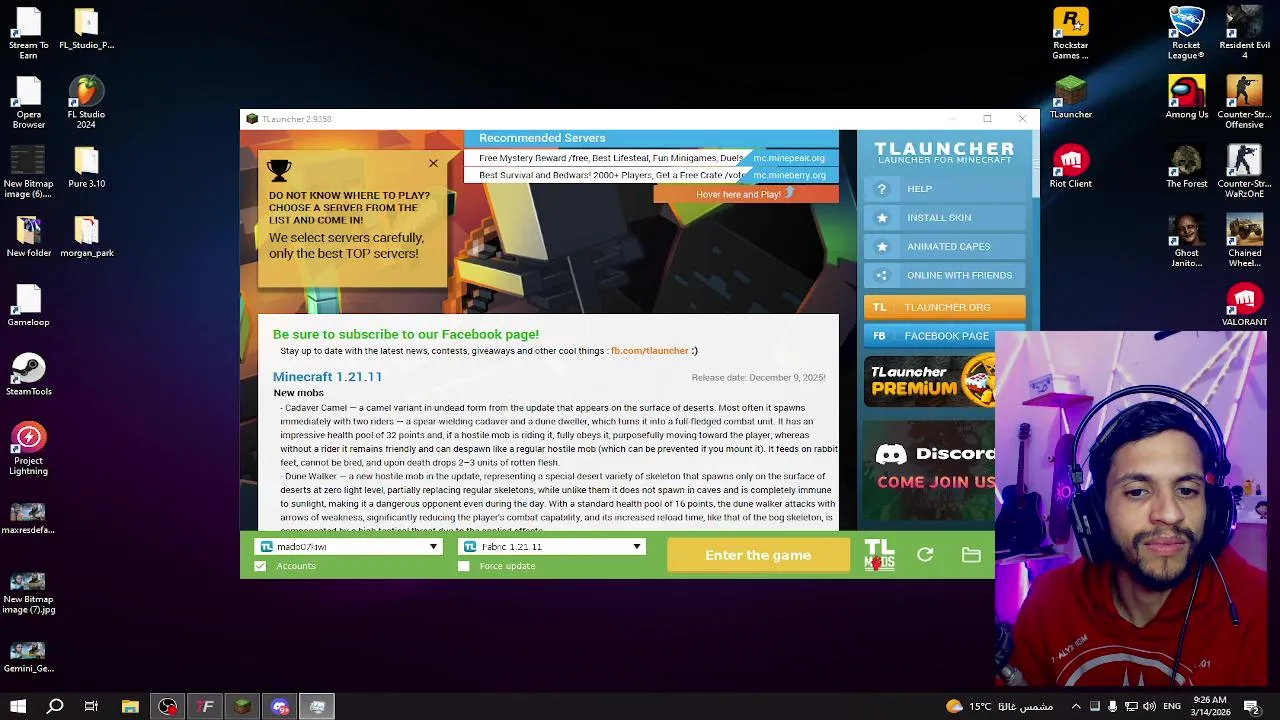1280x720 pixels.
Task: Select the Resident Evil 4 desktop icon
Action: click(1244, 34)
